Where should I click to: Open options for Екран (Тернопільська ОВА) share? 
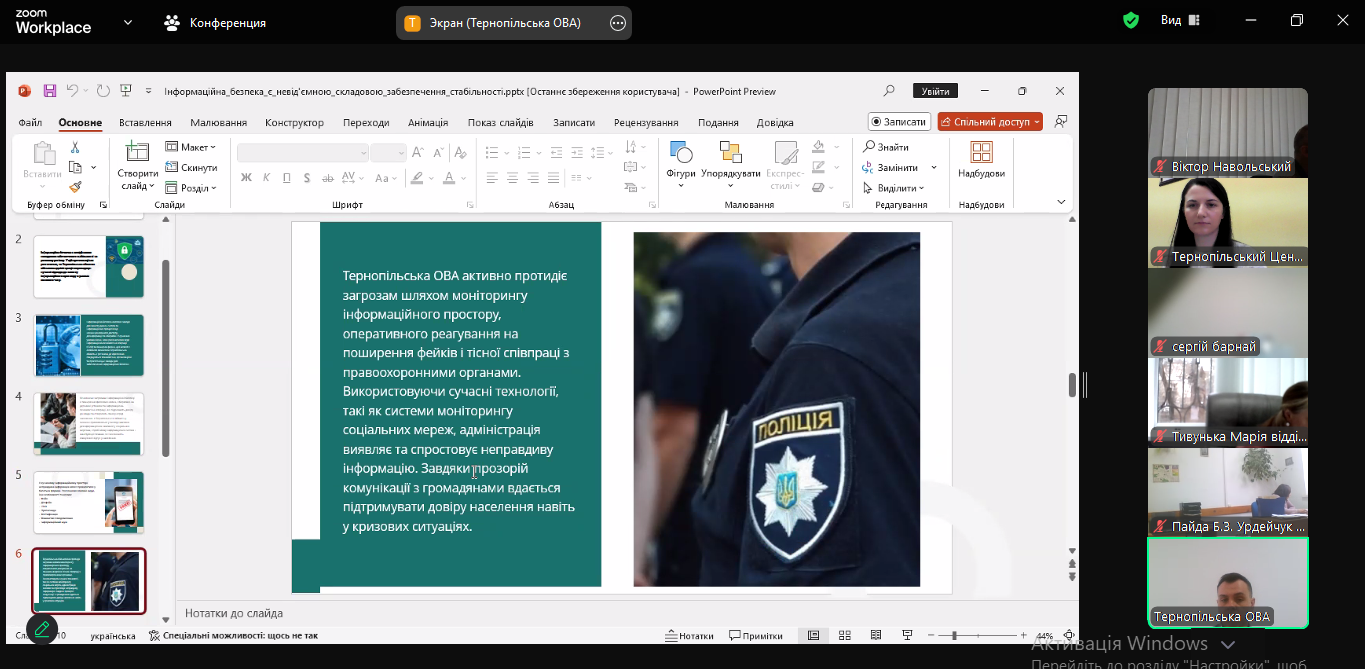(x=617, y=23)
